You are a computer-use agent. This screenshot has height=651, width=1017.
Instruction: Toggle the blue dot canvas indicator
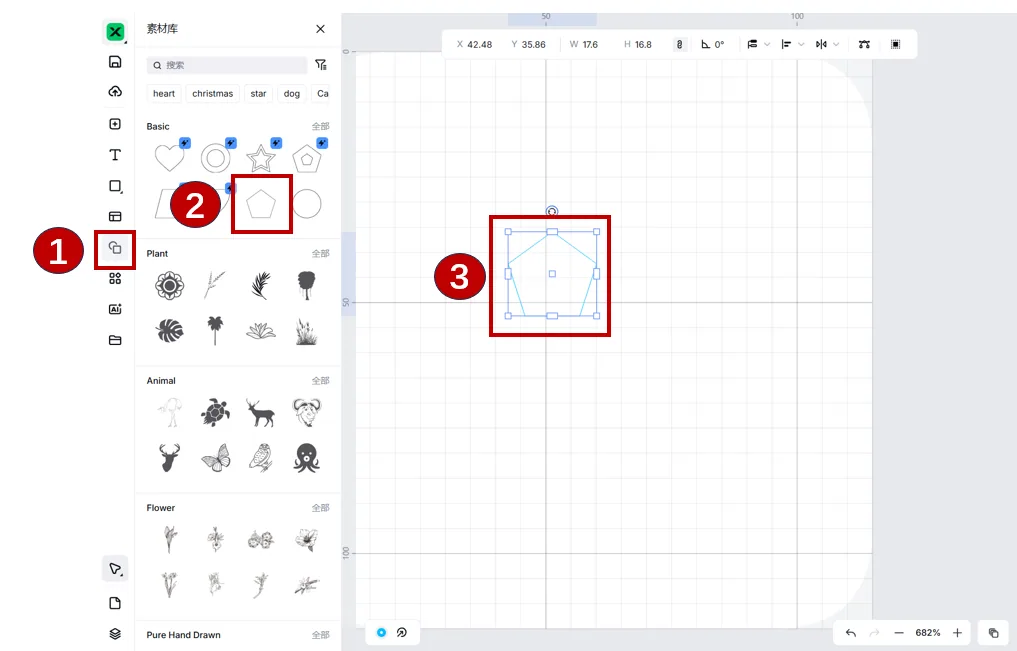[381, 632]
